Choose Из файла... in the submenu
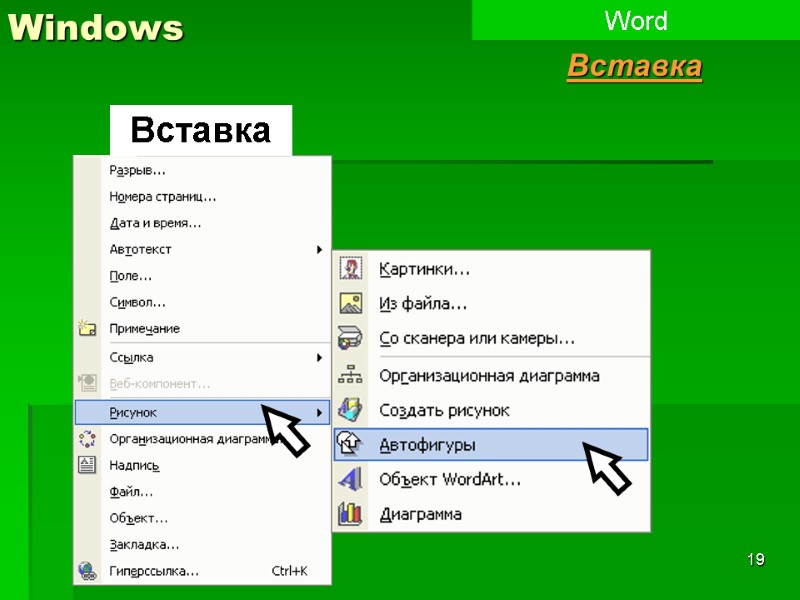The height and width of the screenshot is (600, 800). (x=491, y=304)
